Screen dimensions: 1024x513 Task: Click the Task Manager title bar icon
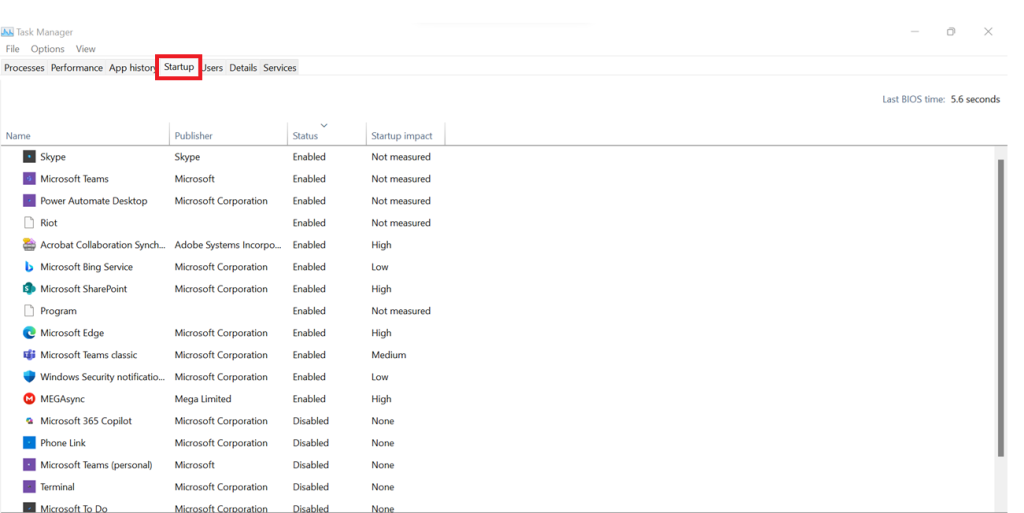[x=7, y=32]
